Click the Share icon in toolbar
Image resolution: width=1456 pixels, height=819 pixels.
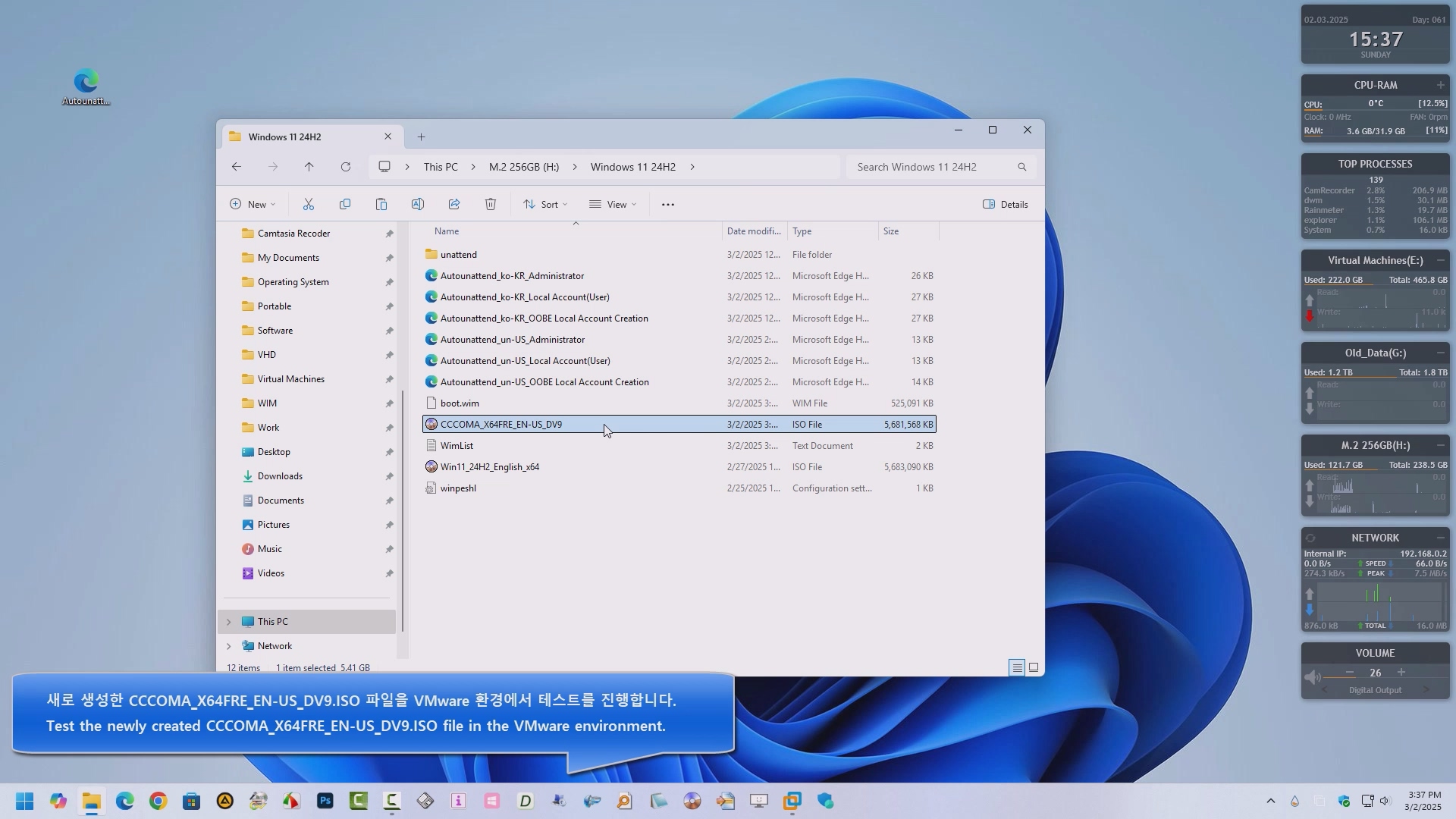pyautogui.click(x=454, y=204)
